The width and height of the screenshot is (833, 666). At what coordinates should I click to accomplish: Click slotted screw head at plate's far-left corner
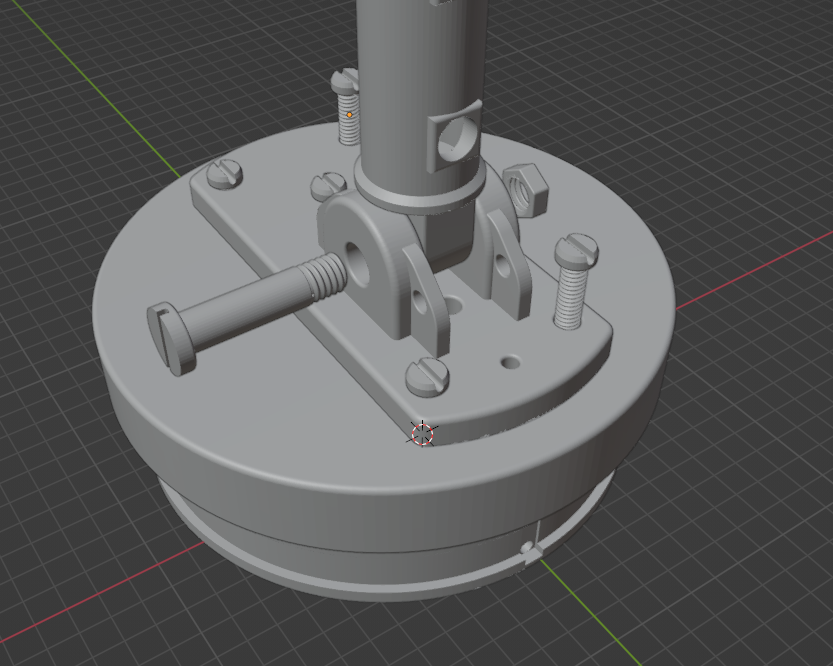point(225,174)
